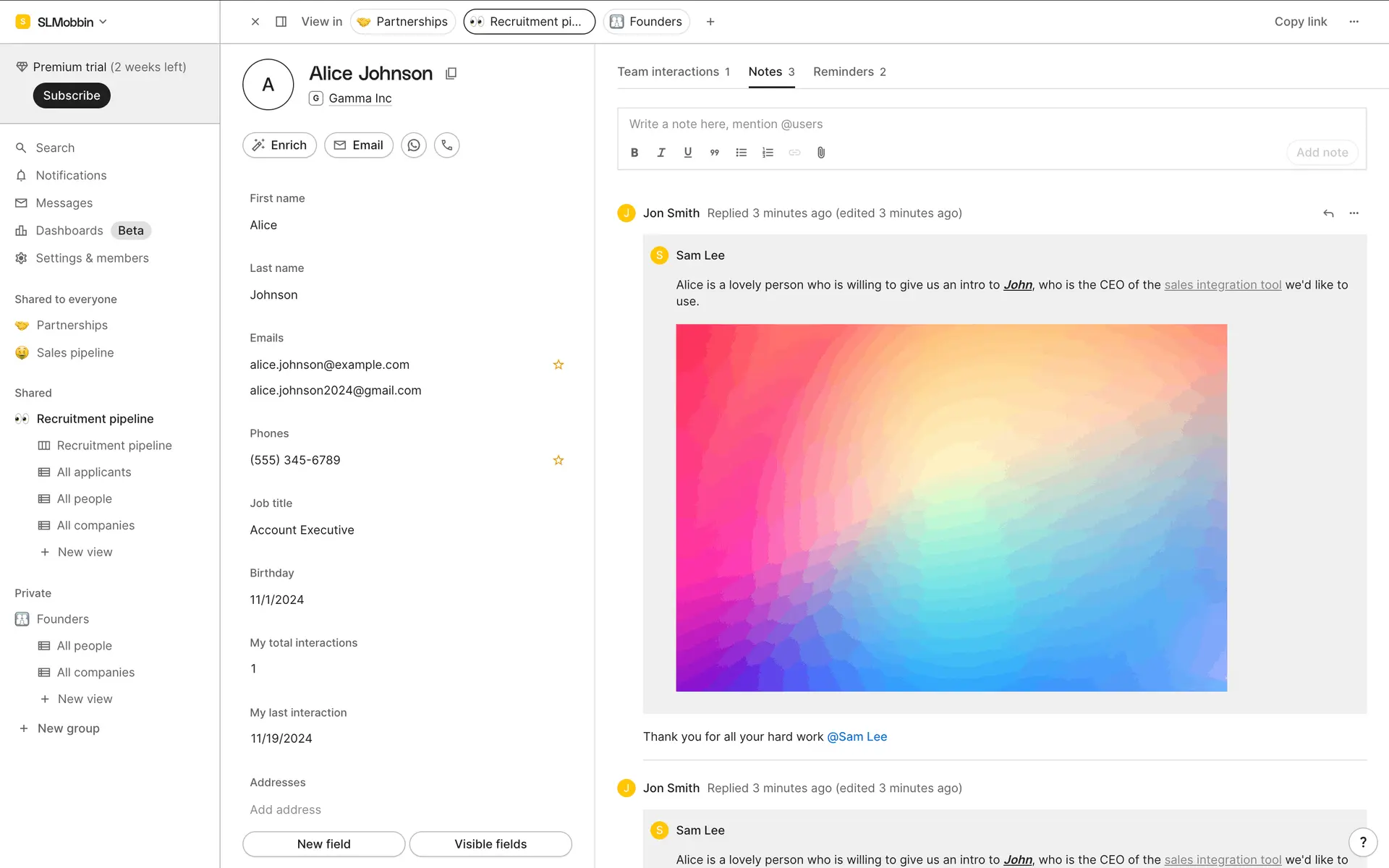Copy Alice Johnson's name with the copy icon
Viewport: 1389px width, 868px height.
pos(451,73)
